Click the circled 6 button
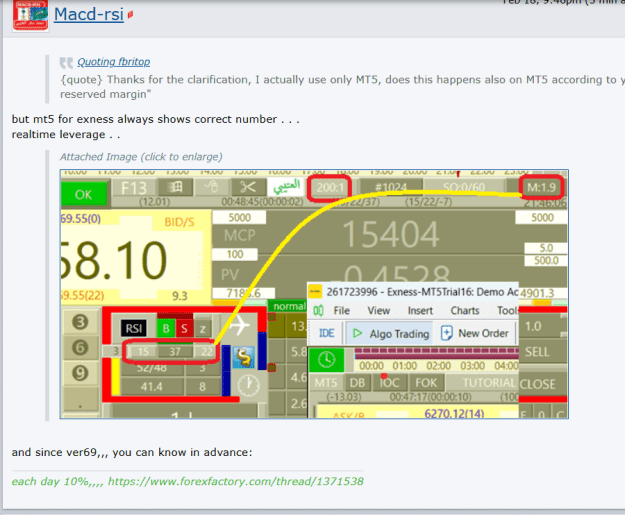The image size is (625, 515). click(x=80, y=348)
